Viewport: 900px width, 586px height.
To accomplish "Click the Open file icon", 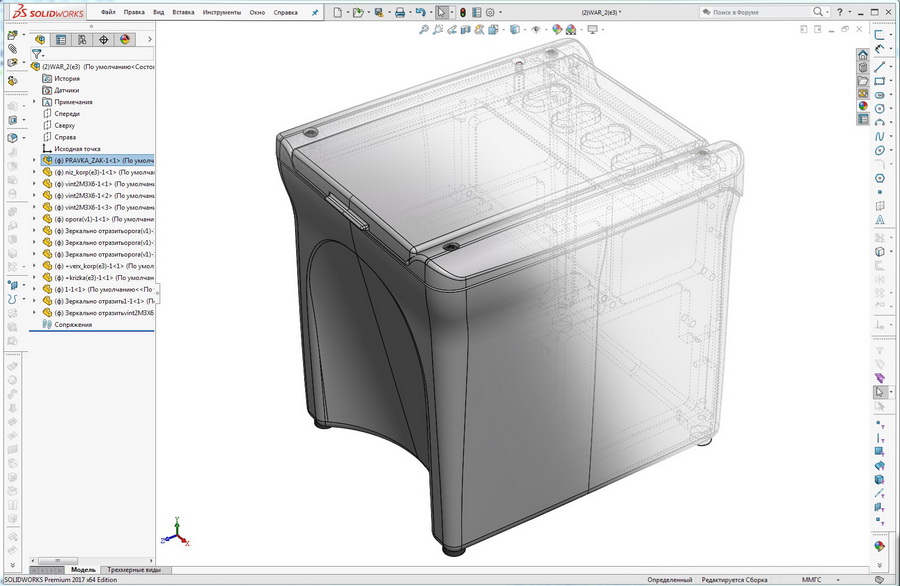I will tap(358, 12).
